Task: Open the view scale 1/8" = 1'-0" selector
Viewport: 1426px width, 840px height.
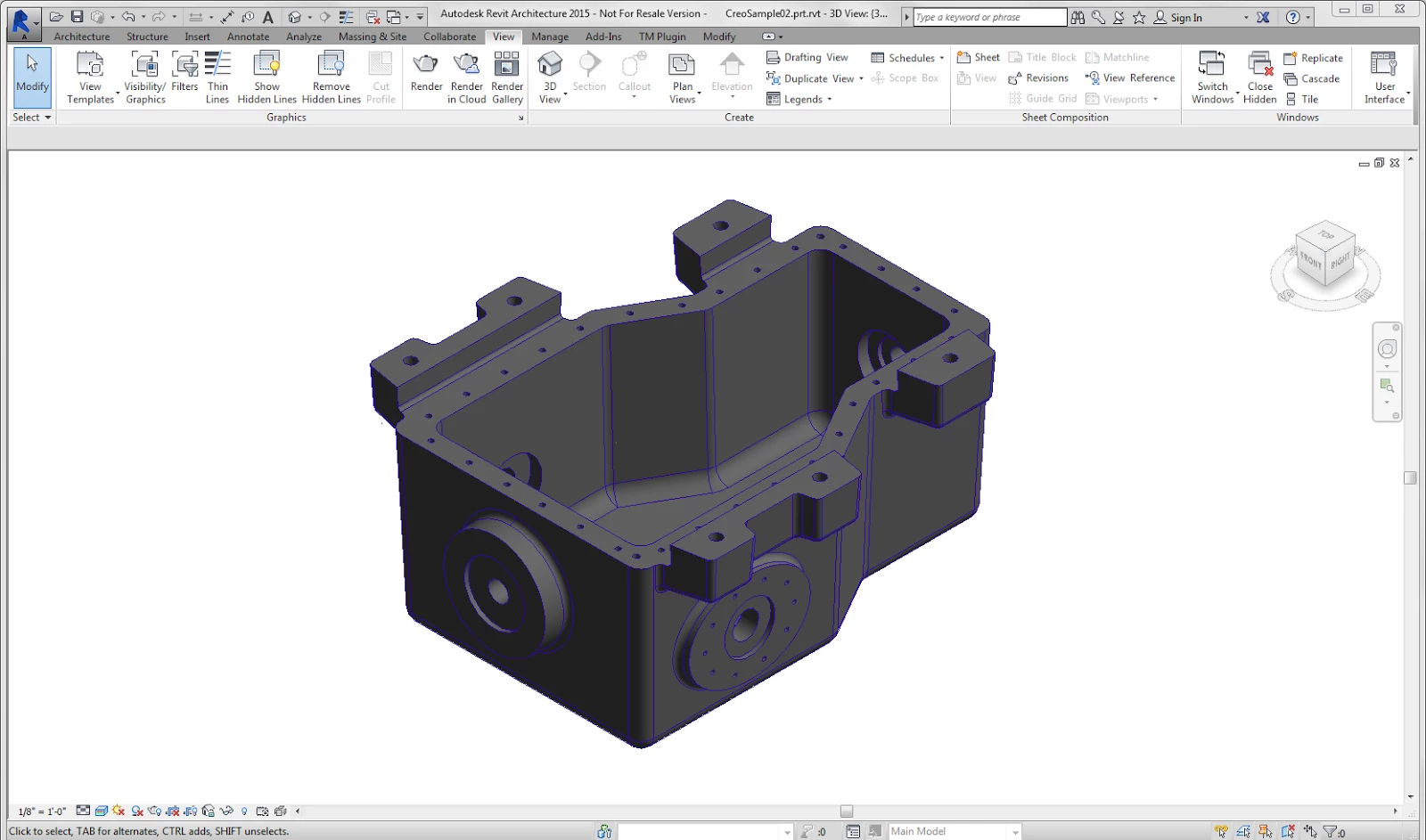Action: coord(42,811)
